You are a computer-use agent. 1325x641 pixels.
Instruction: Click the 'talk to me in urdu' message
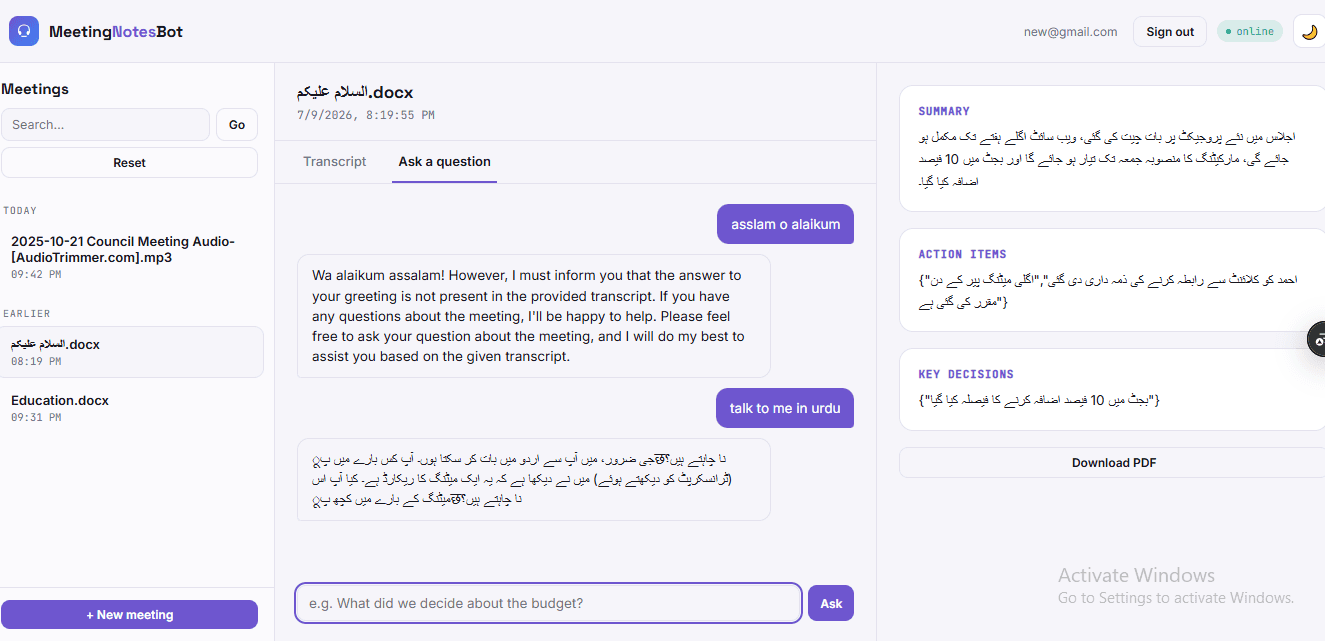point(785,408)
